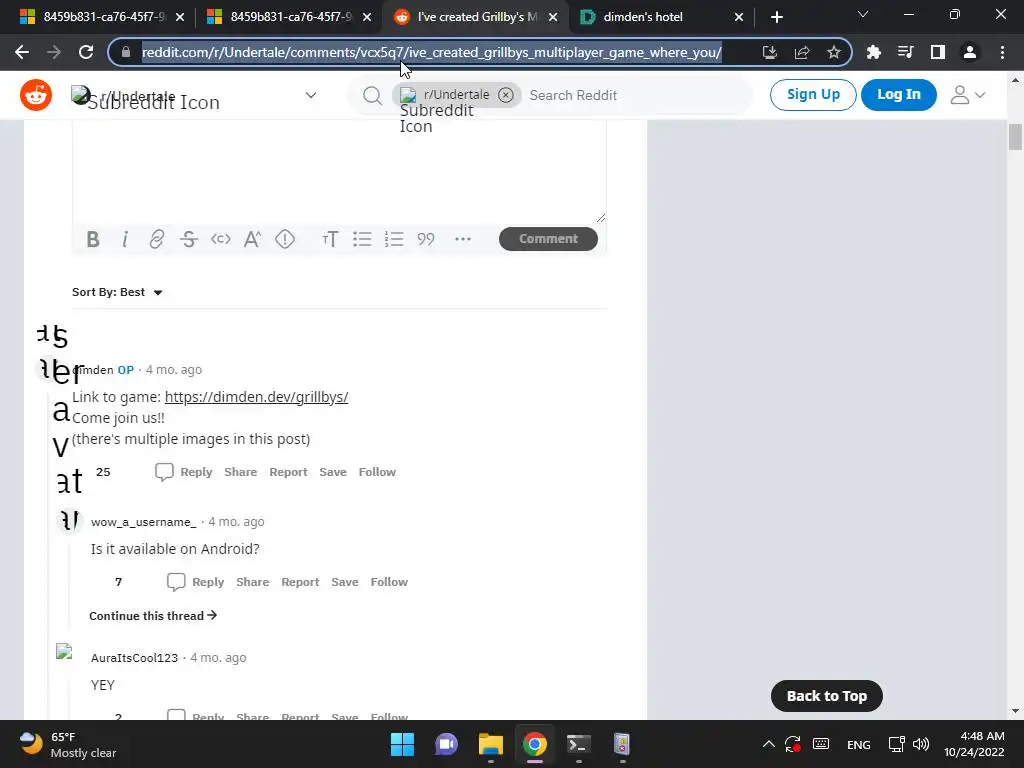1024x768 pixels.
Task: Open more formatting options
Action: 463,239
